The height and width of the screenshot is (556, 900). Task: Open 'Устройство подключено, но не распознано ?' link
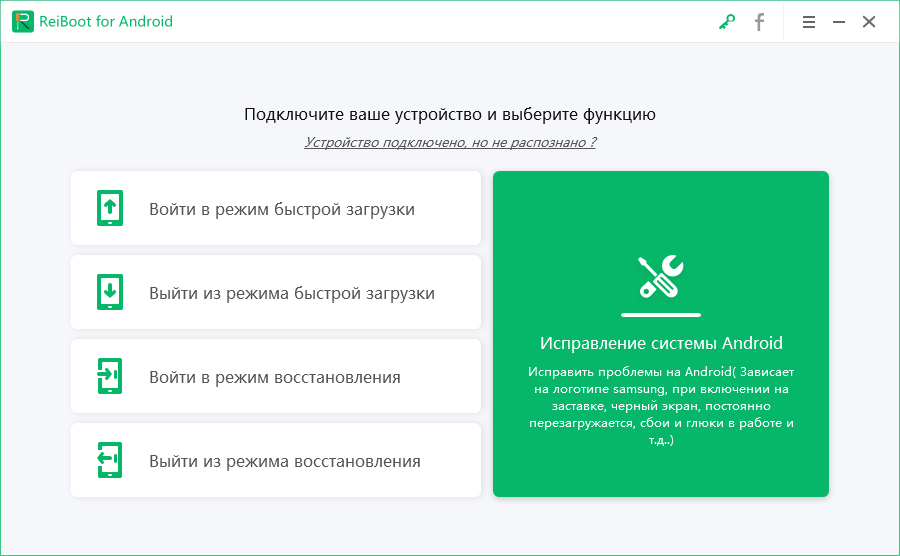[450, 142]
